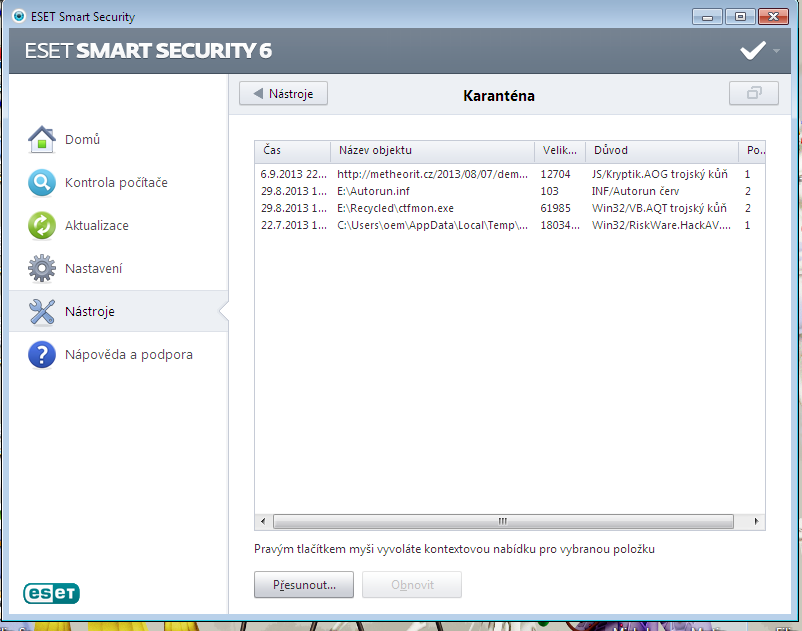
Task: Click the JS/Kryptik.AOG trojský kůň reason
Action: coord(659,174)
